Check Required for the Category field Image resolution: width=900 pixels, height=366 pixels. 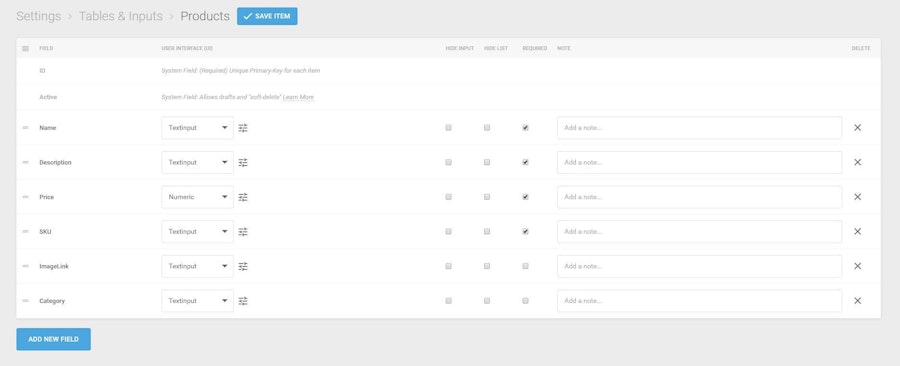click(525, 301)
